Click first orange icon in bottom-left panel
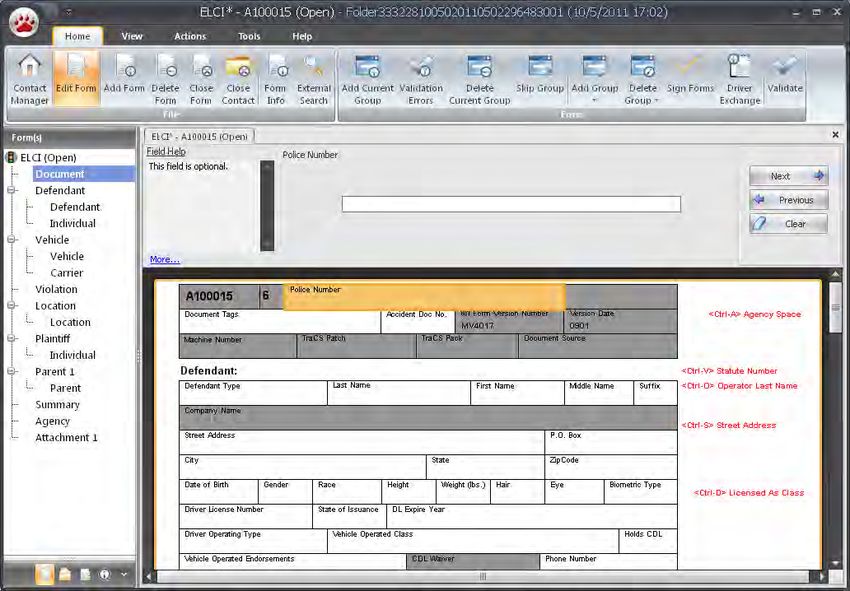The height and width of the screenshot is (591, 850). pyautogui.click(x=44, y=574)
